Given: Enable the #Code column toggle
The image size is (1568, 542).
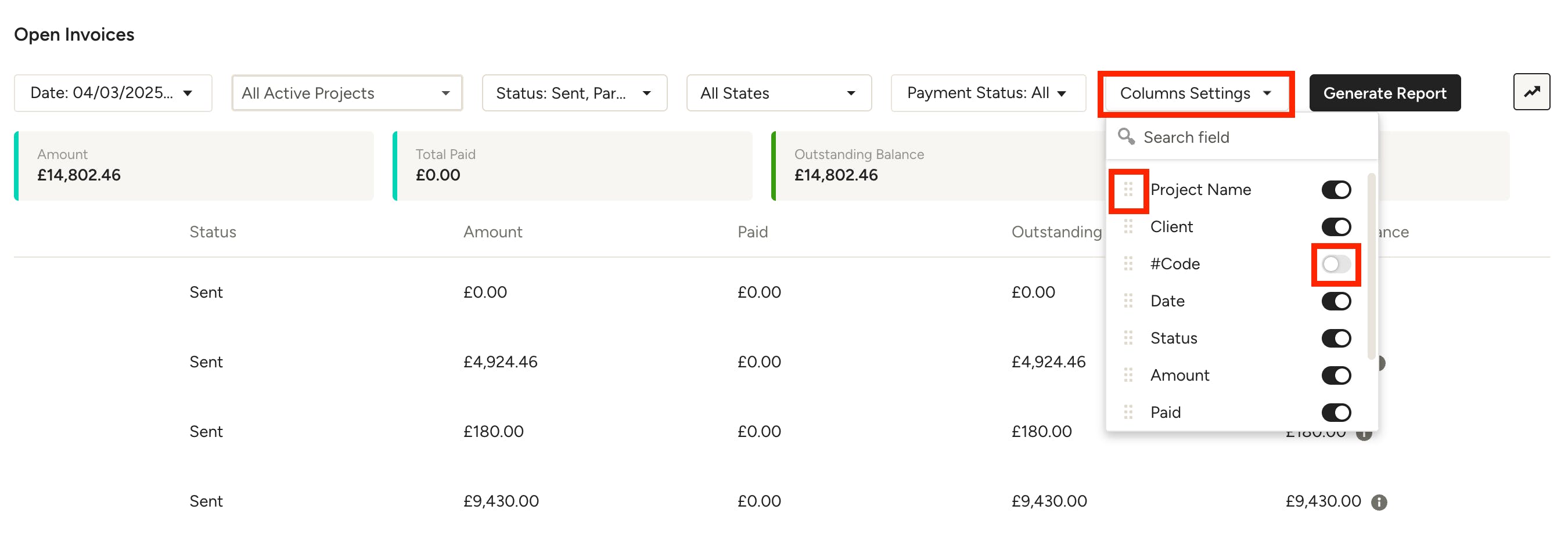Looking at the screenshot, I should point(1336,264).
